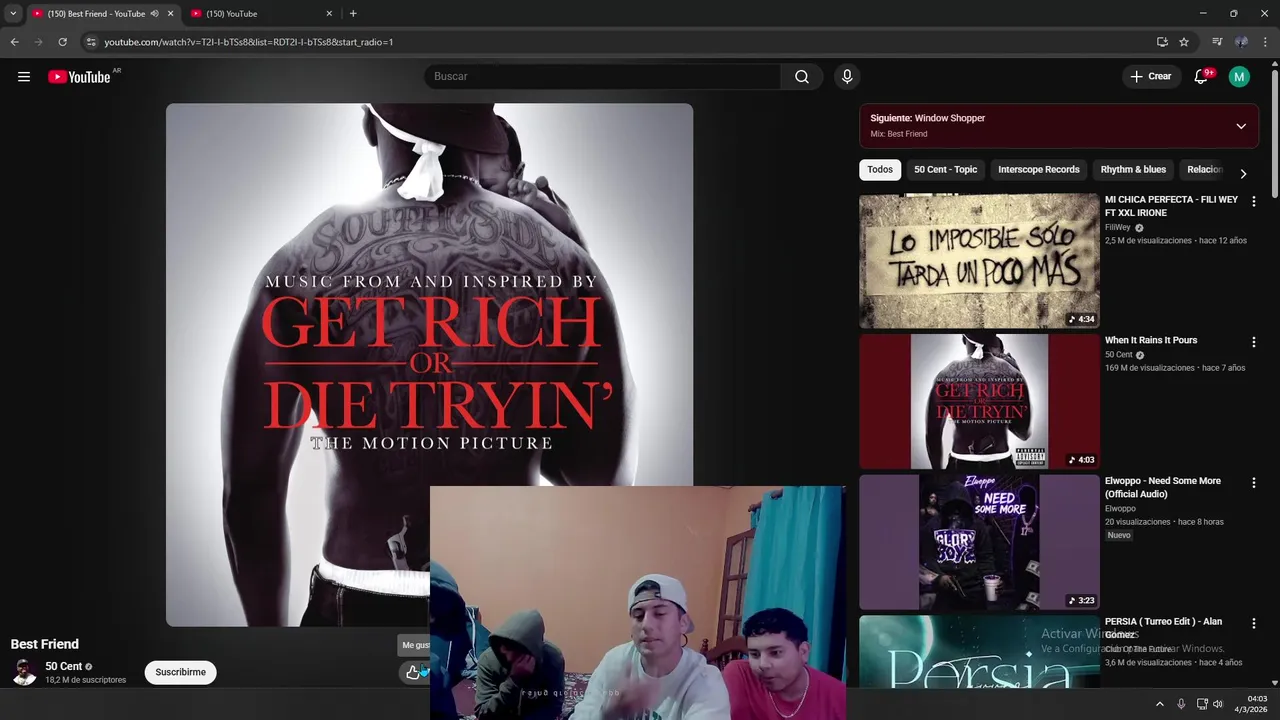This screenshot has width=1280, height=720.
Task: Go to the YouTube home logo
Action: pyautogui.click(x=79, y=77)
